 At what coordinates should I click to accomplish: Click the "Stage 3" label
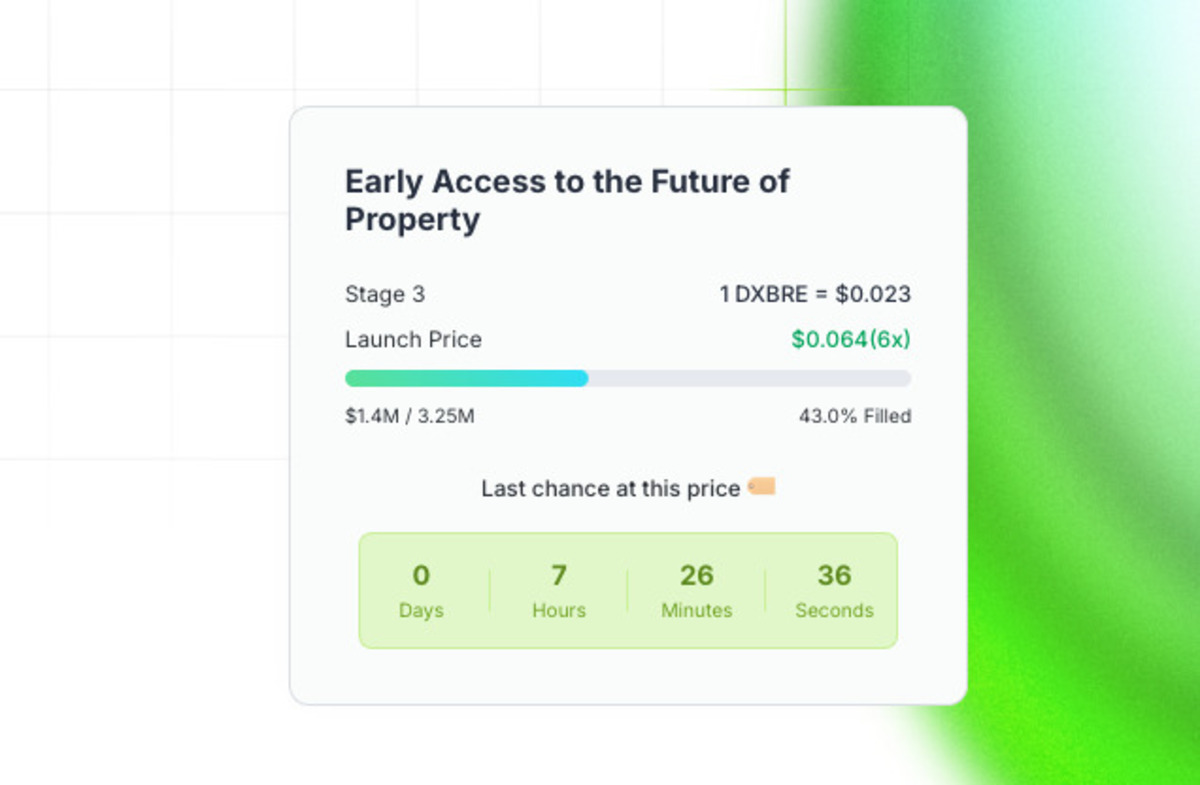(385, 294)
